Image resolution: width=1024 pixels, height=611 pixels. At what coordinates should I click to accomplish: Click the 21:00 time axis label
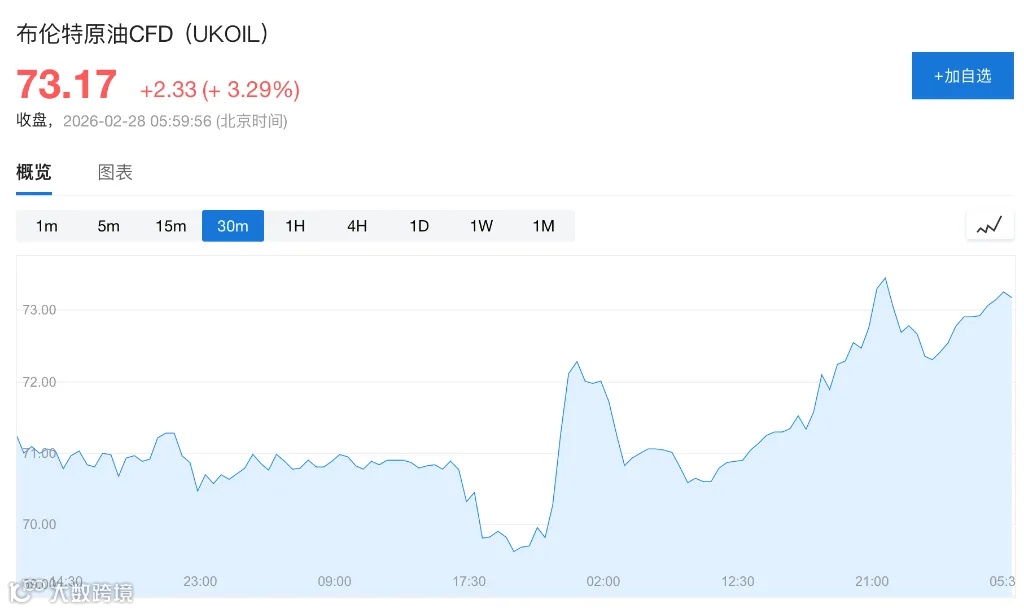872,581
